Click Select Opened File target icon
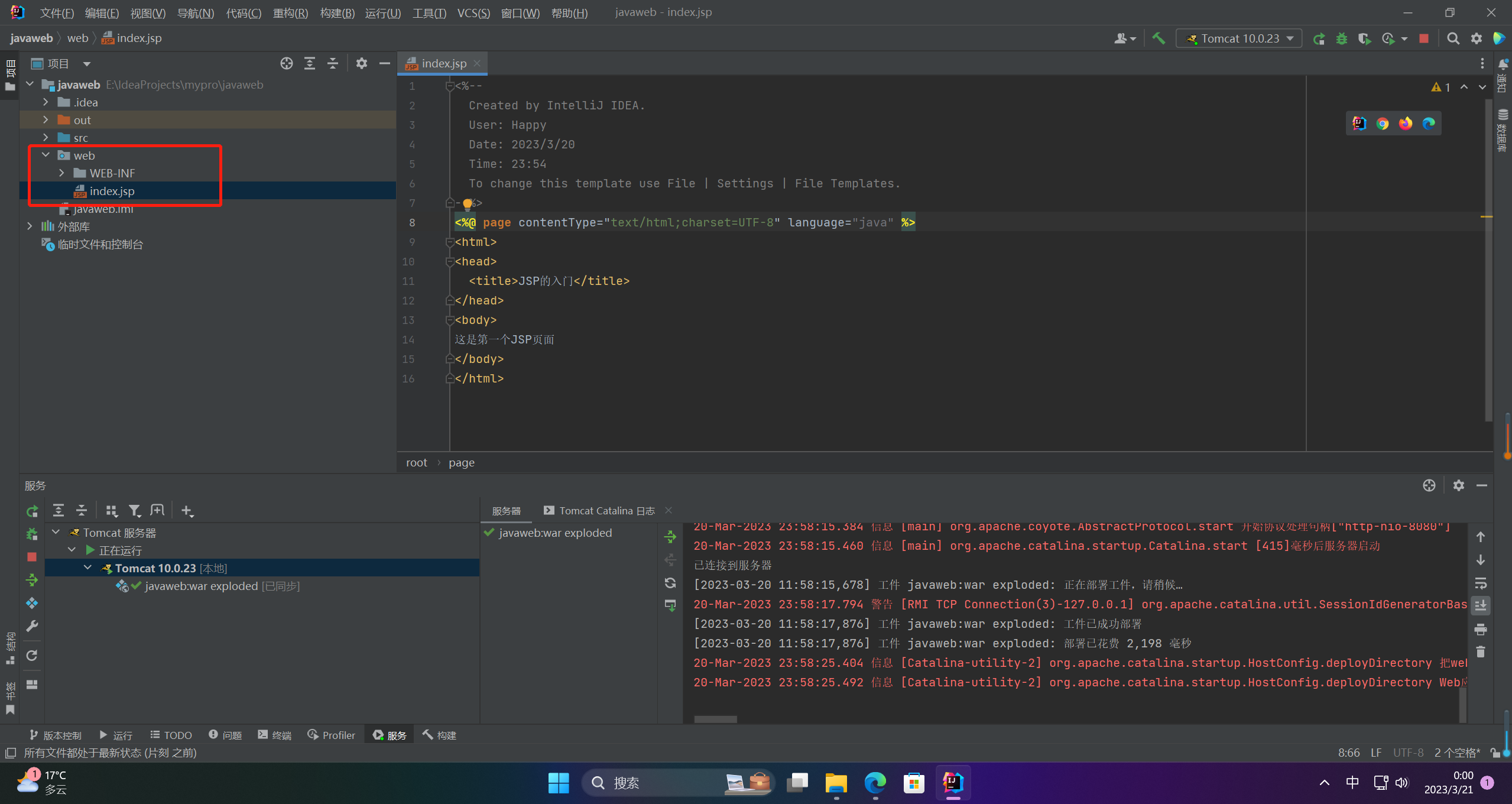This screenshot has width=1512, height=804. coord(287,63)
